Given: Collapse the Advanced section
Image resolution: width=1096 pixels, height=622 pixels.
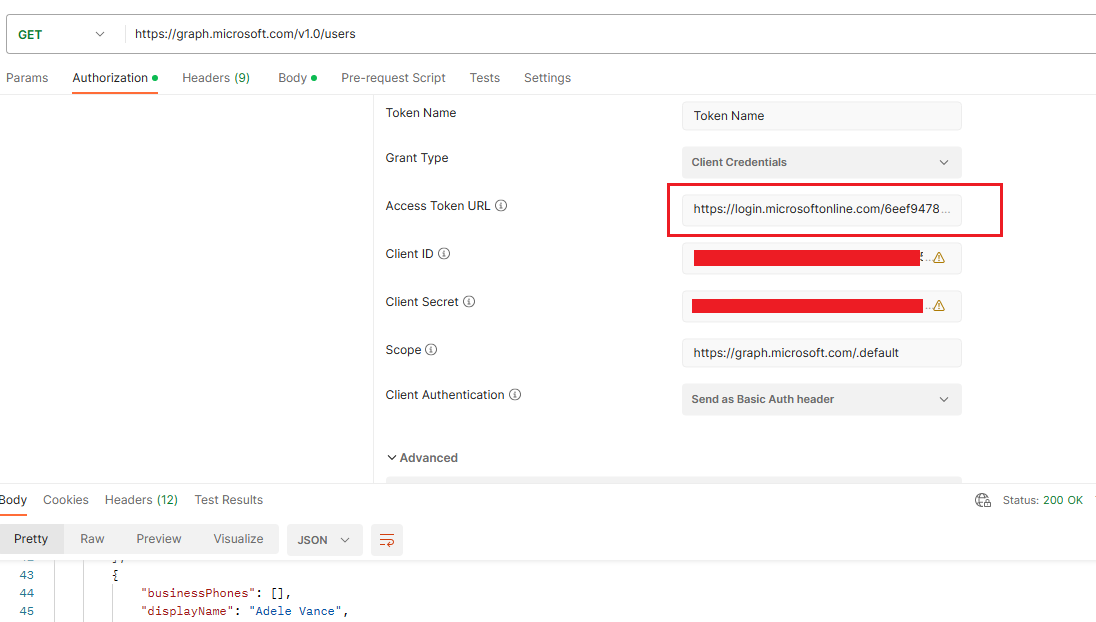Looking at the screenshot, I should (x=422, y=458).
